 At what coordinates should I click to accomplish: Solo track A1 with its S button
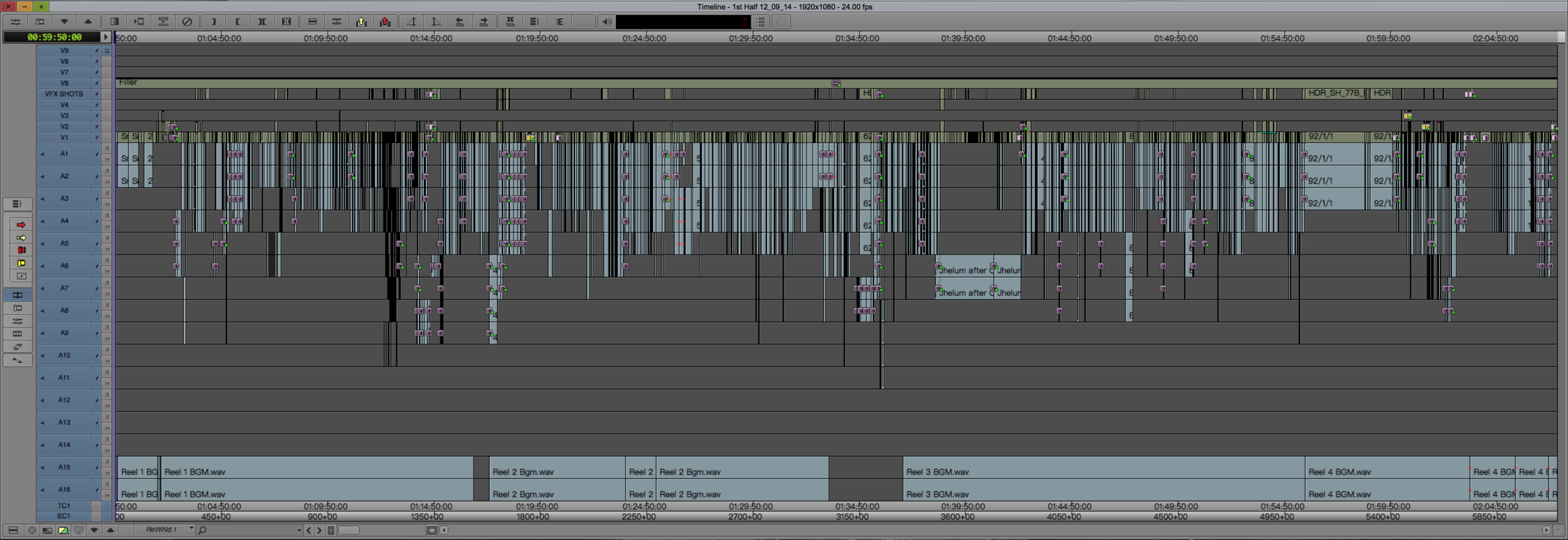pyautogui.click(x=107, y=149)
